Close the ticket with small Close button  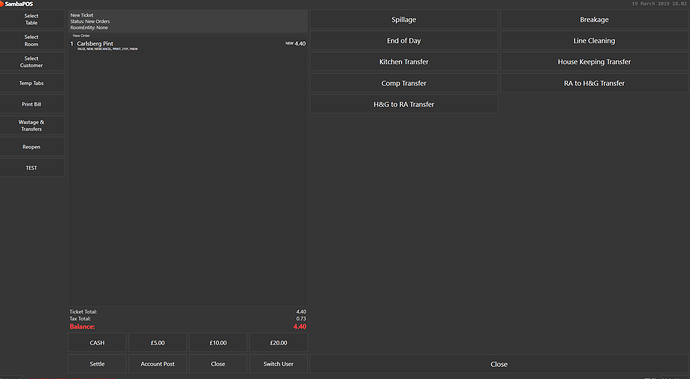pos(218,364)
